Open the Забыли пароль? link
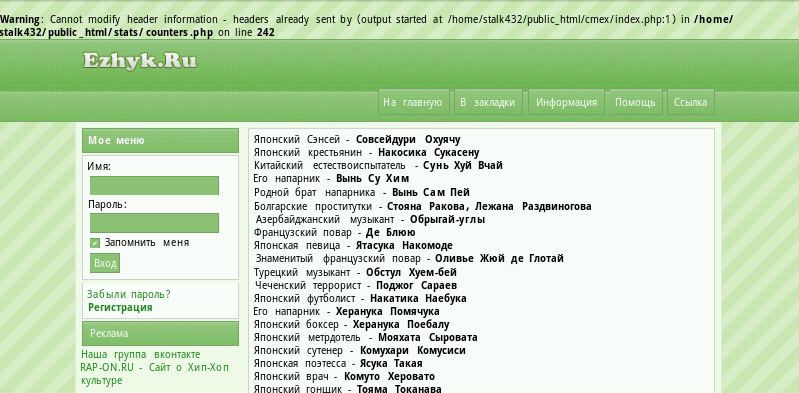This screenshot has width=799, height=393. (x=128, y=295)
